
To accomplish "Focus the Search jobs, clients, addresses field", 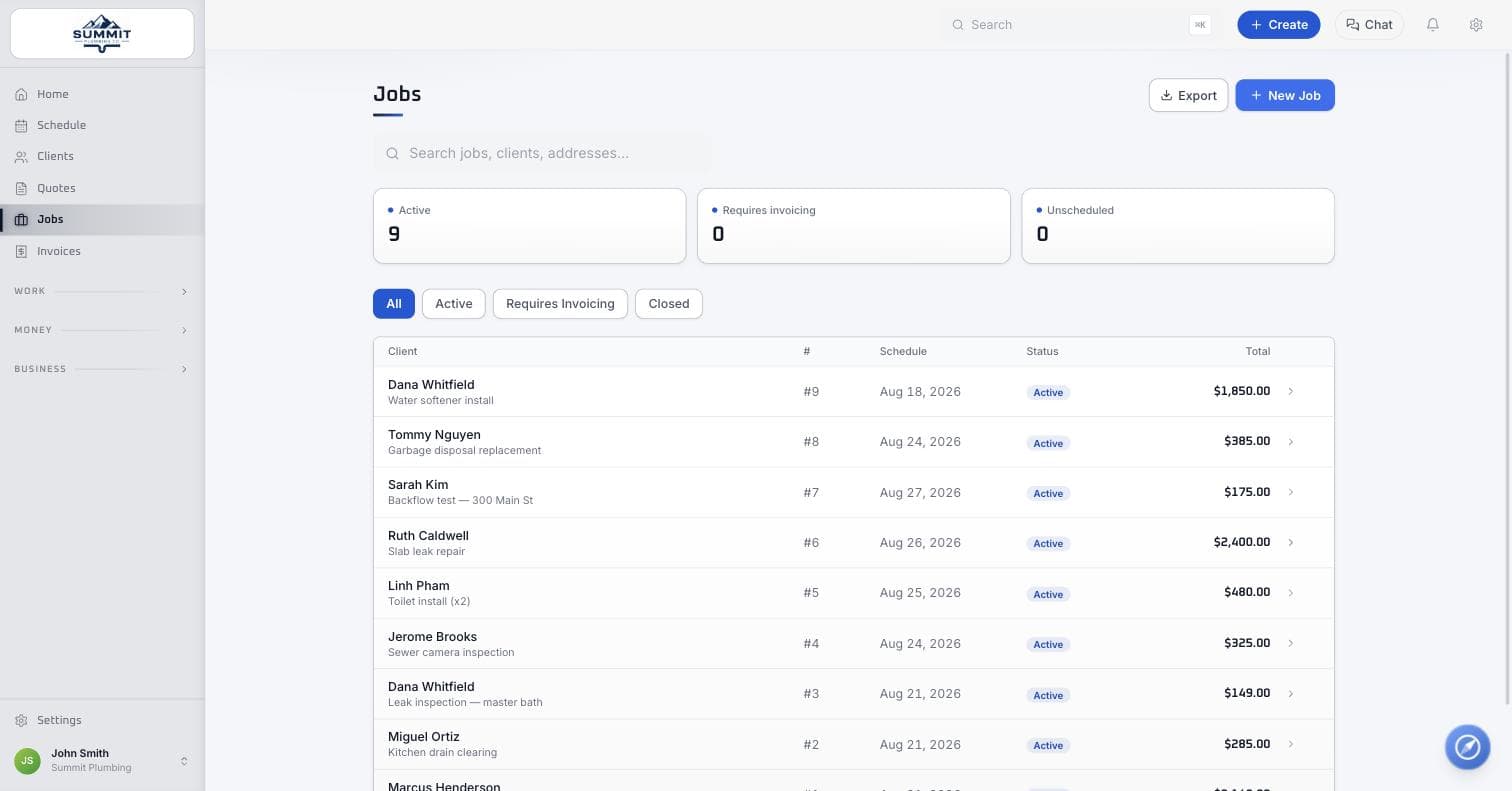I will [543, 153].
